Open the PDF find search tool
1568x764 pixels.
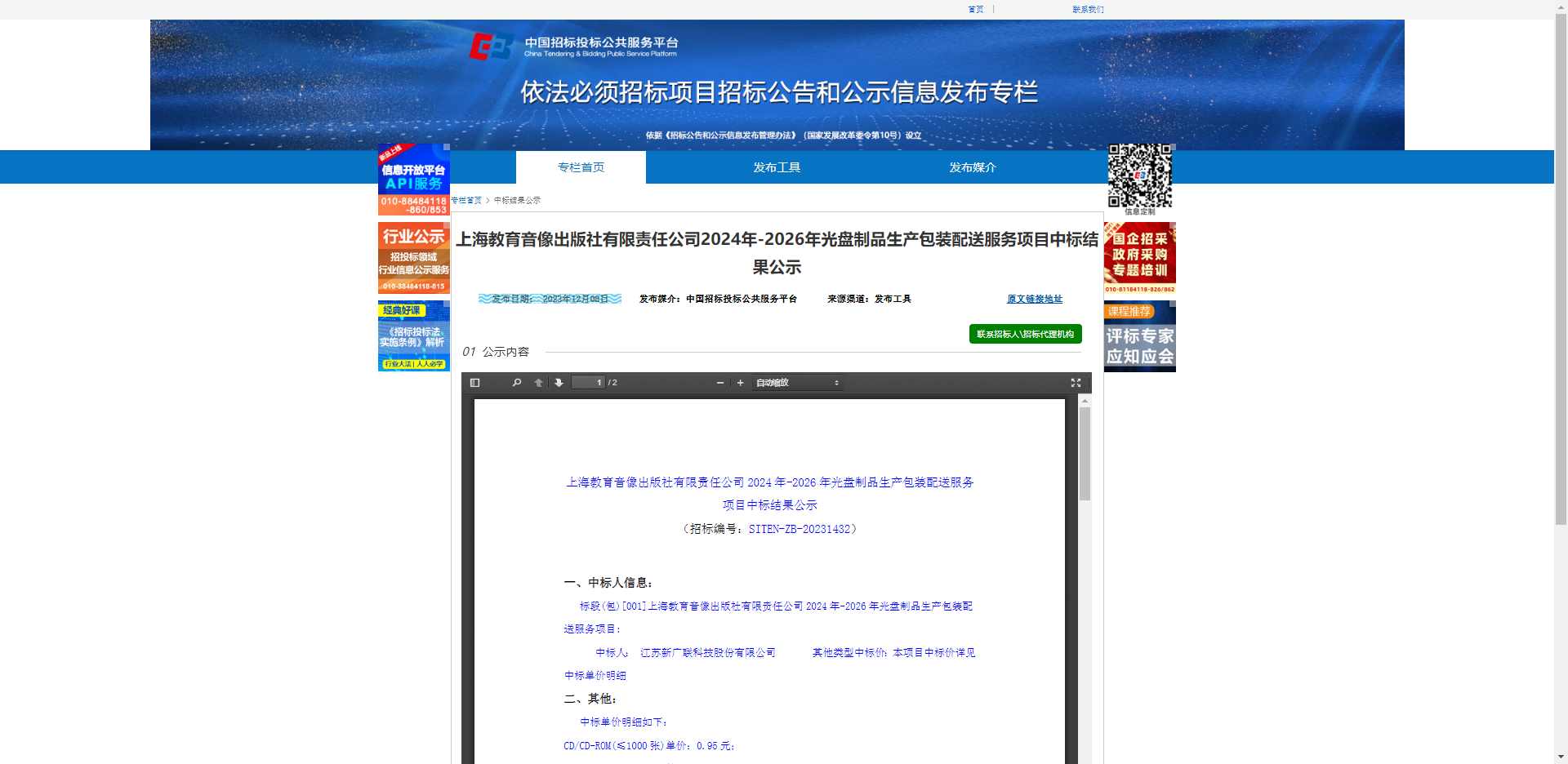pyautogui.click(x=516, y=383)
